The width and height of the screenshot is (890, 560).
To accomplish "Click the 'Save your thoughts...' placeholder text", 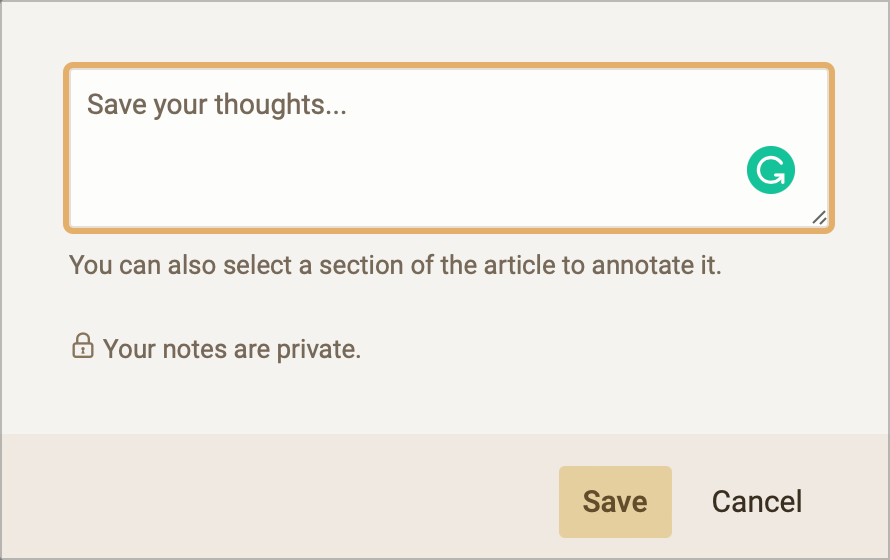I will (x=216, y=105).
